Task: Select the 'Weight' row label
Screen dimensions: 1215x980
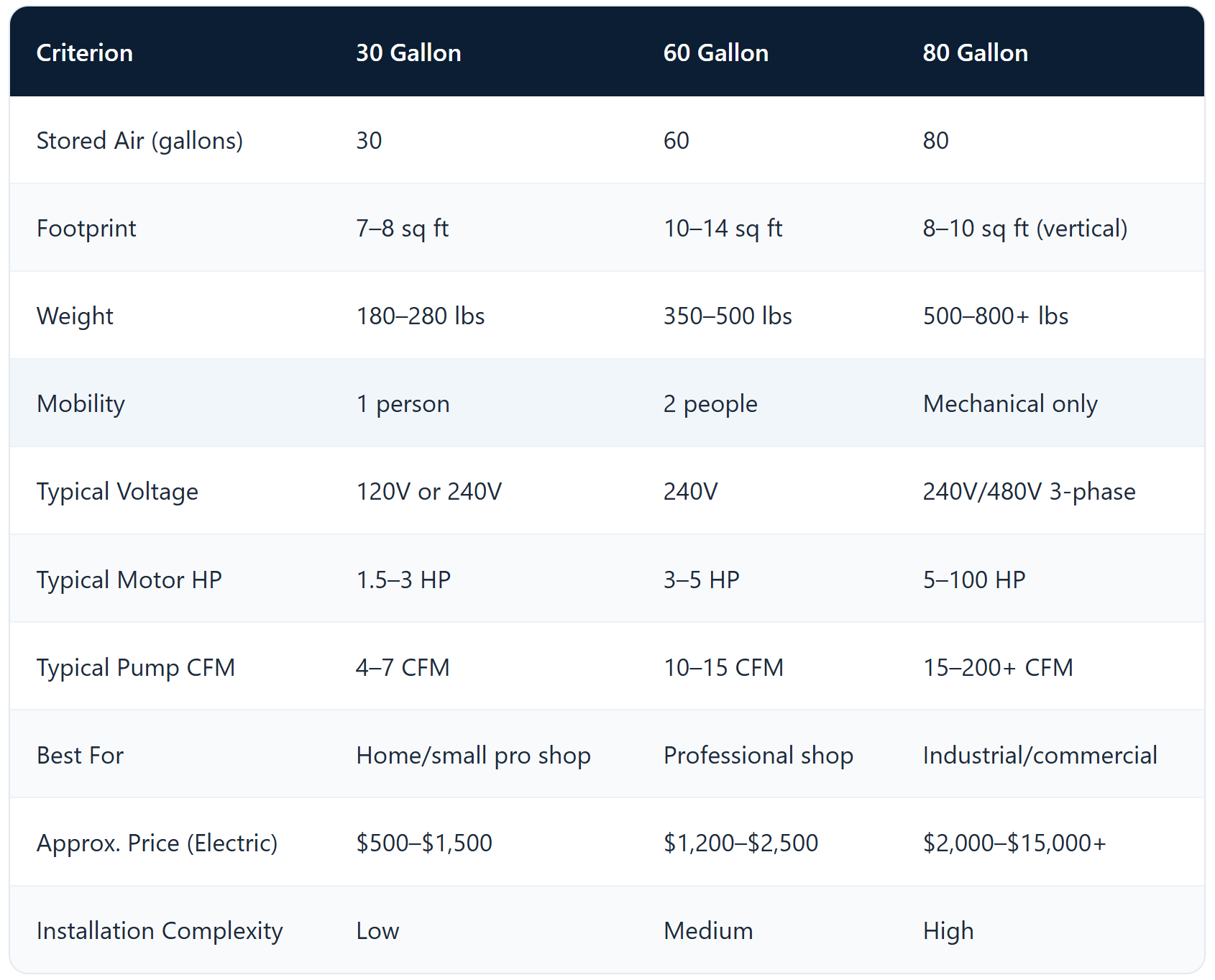Action: (75, 316)
